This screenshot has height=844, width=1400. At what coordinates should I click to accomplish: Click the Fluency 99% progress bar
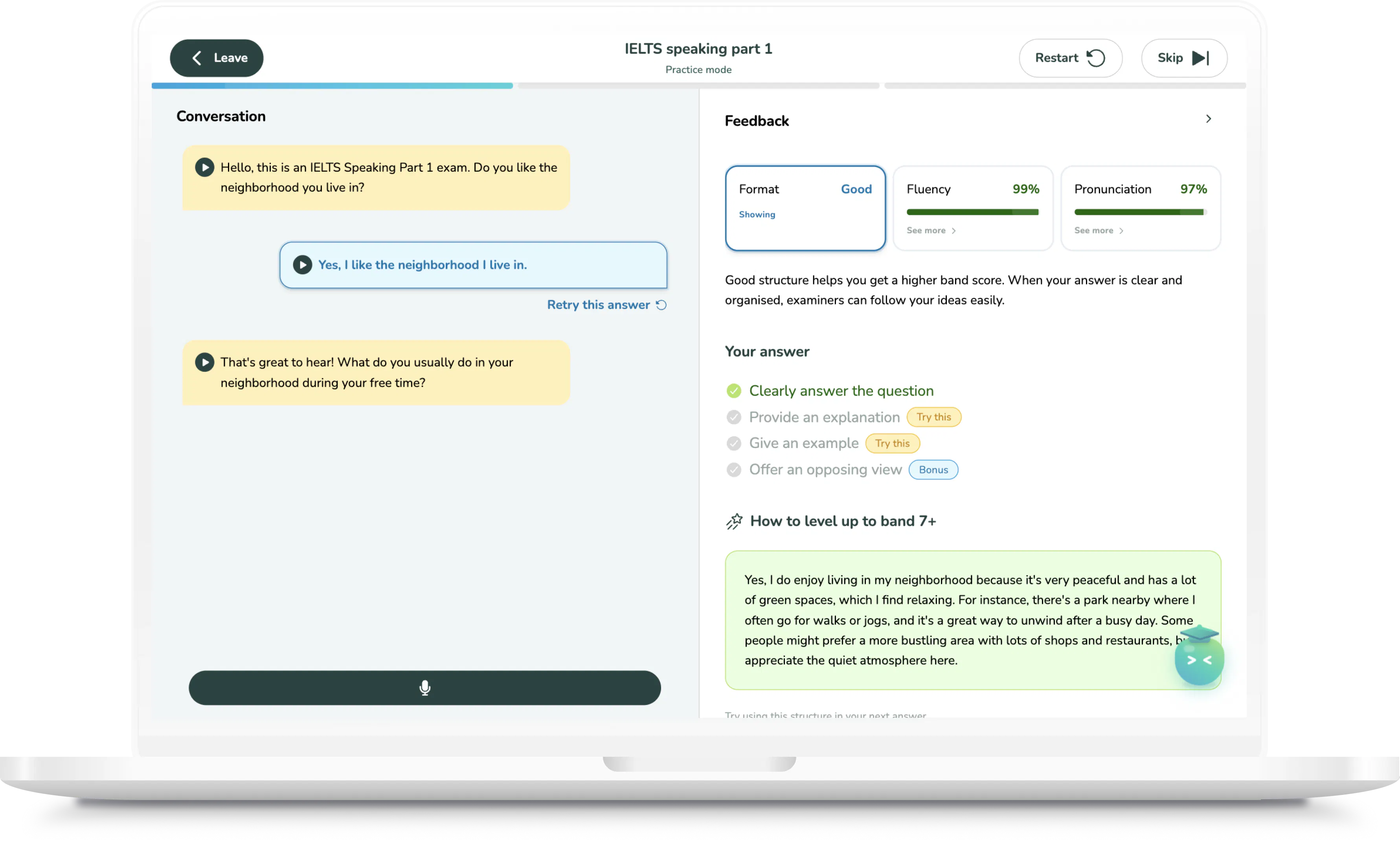point(973,213)
